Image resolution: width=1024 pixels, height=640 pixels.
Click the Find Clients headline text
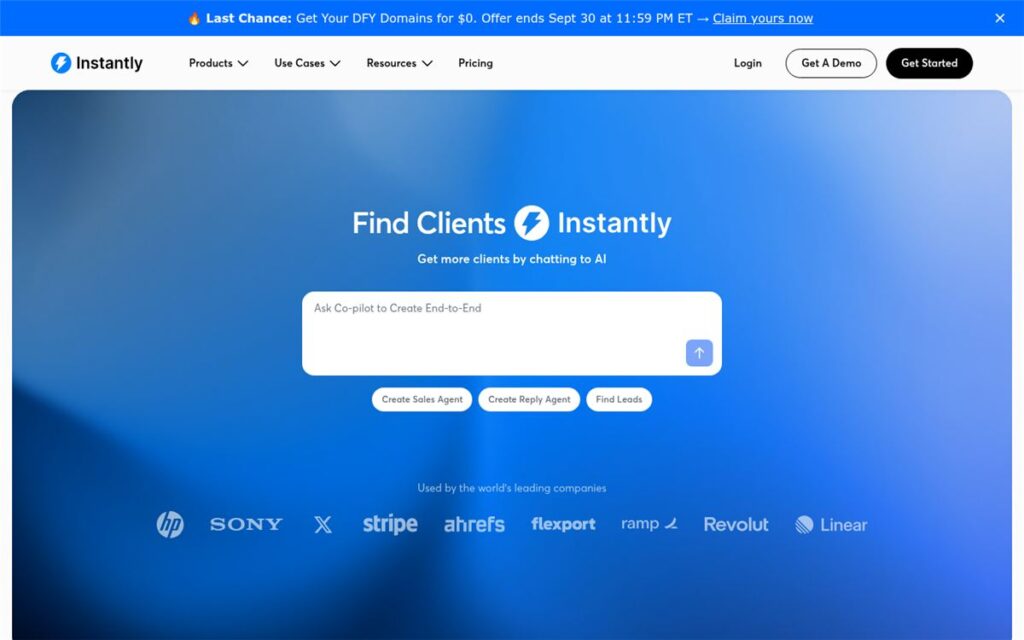tap(429, 223)
